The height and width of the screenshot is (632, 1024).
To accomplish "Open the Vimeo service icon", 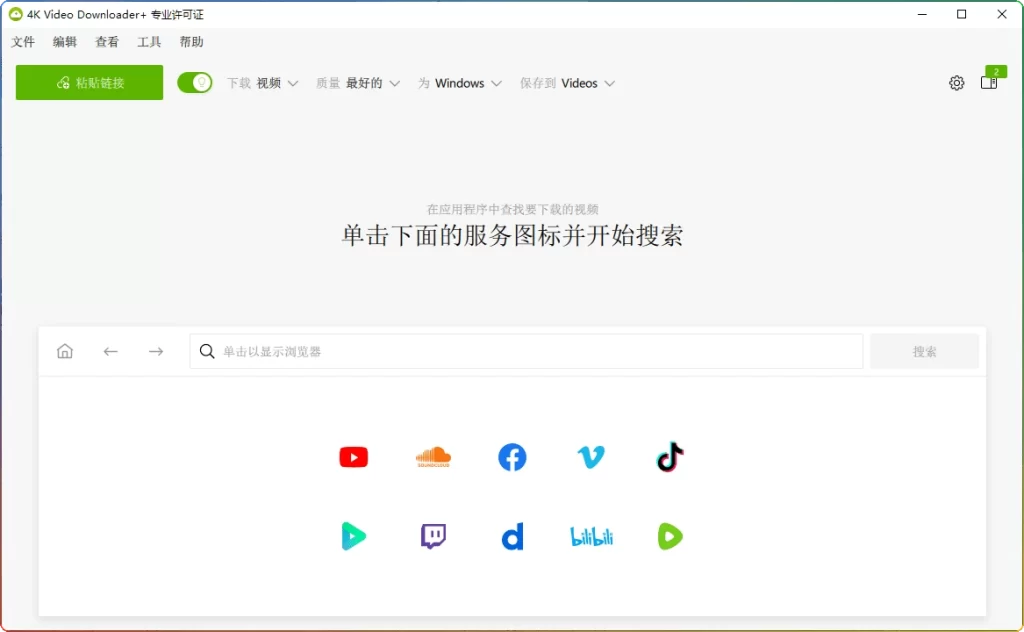I will pyautogui.click(x=591, y=457).
